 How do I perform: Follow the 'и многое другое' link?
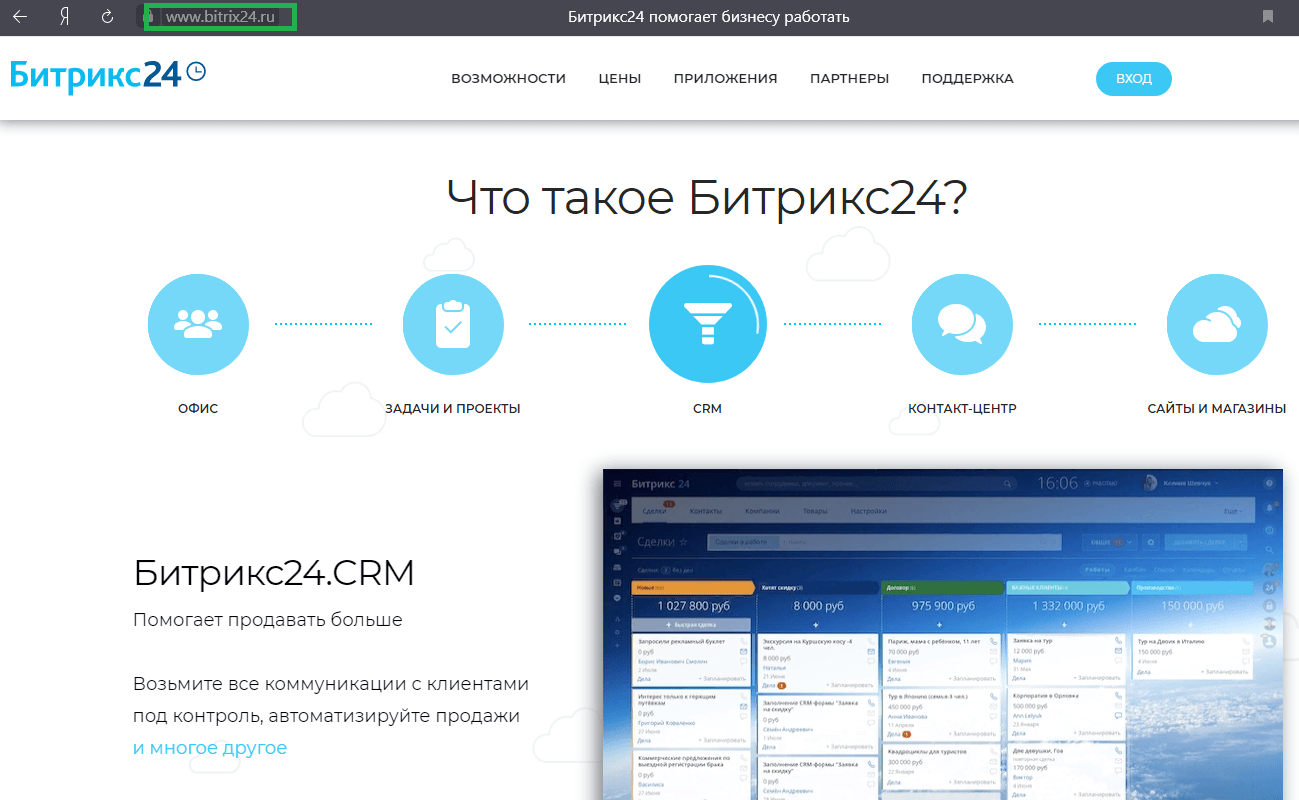[210, 748]
